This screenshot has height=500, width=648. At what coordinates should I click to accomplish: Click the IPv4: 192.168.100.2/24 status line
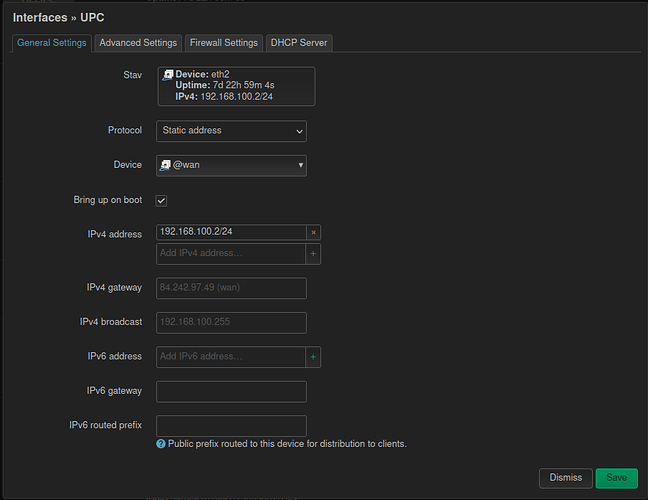click(224, 97)
